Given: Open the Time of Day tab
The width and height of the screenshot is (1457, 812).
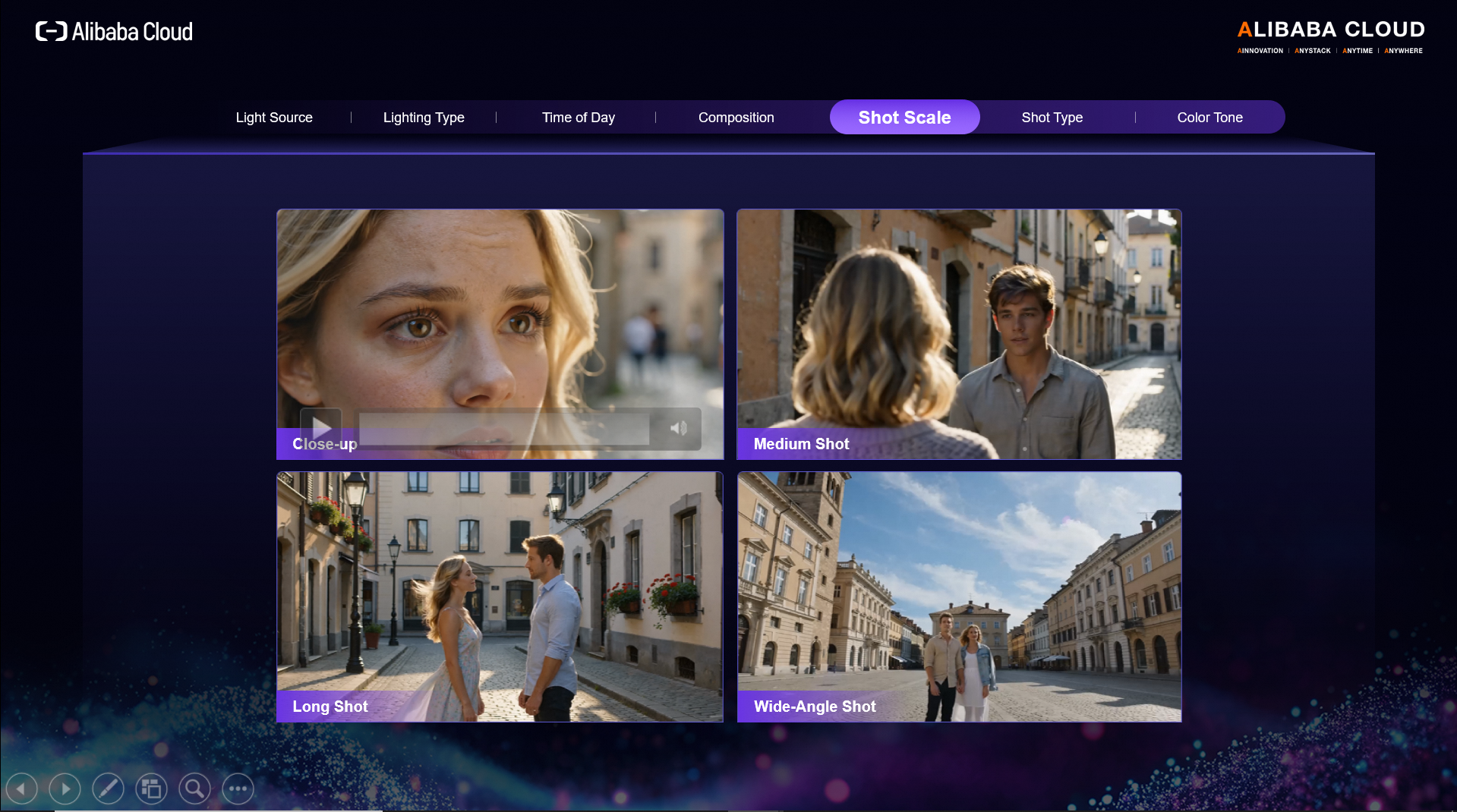Looking at the screenshot, I should click(579, 118).
